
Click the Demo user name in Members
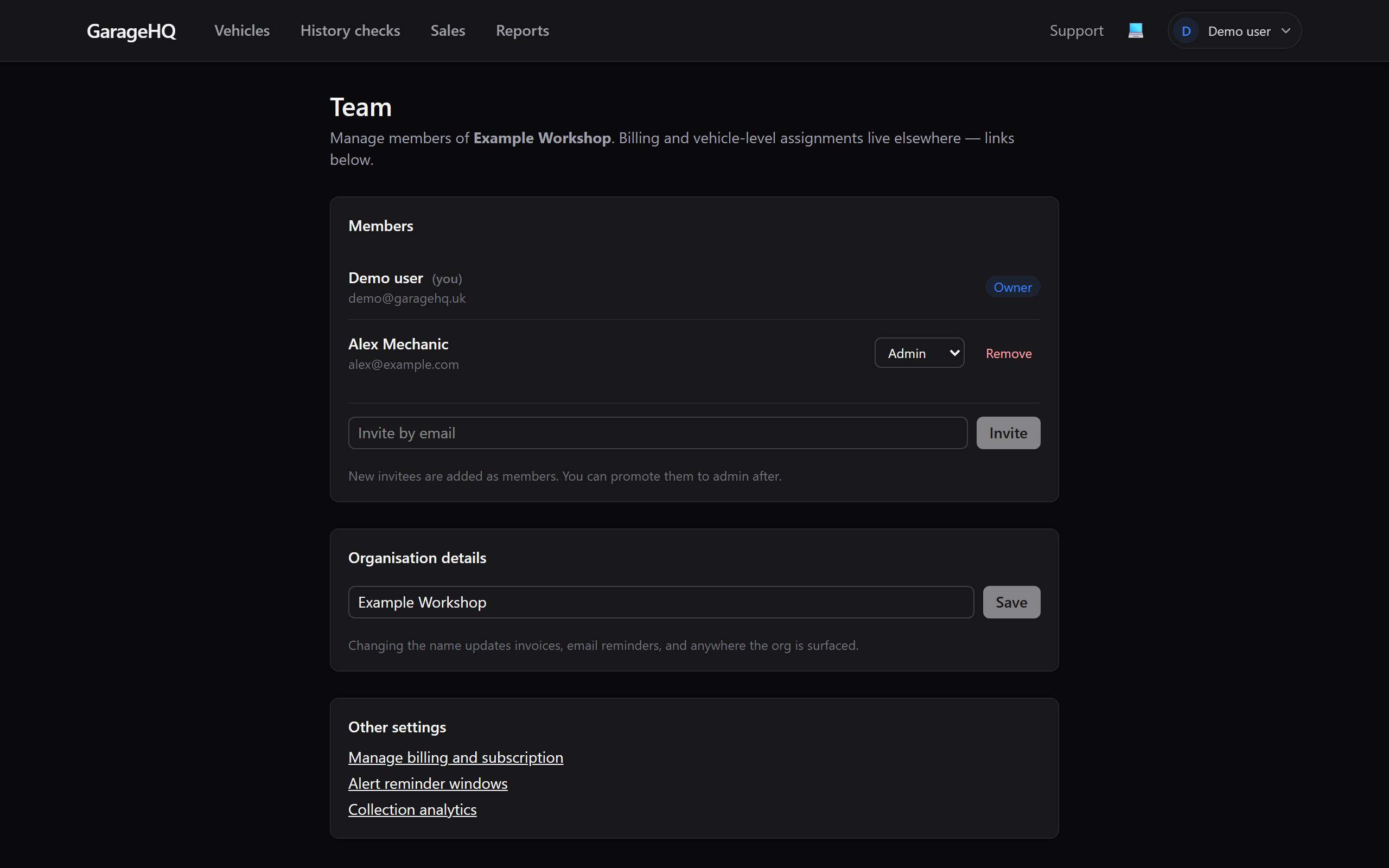click(x=386, y=278)
